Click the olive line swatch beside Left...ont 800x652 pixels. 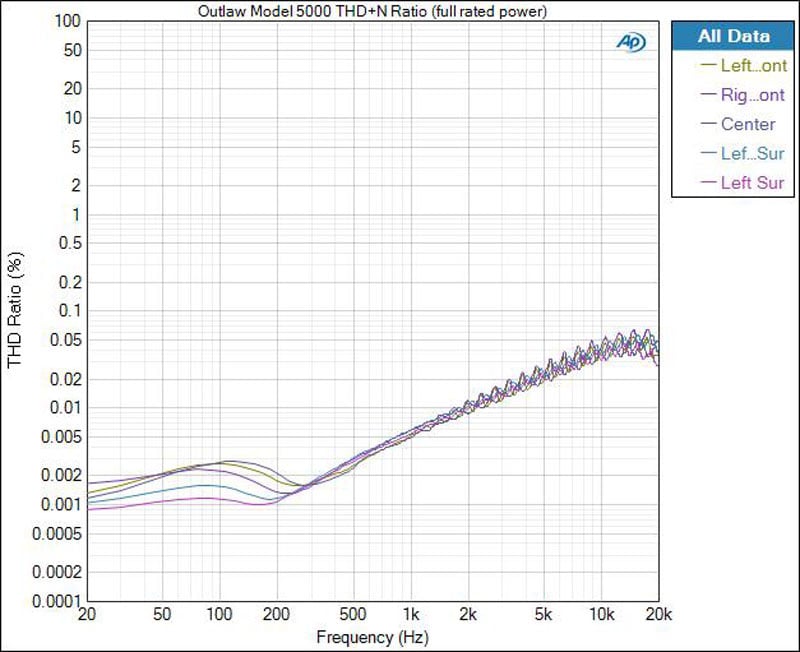pyautogui.click(x=709, y=65)
